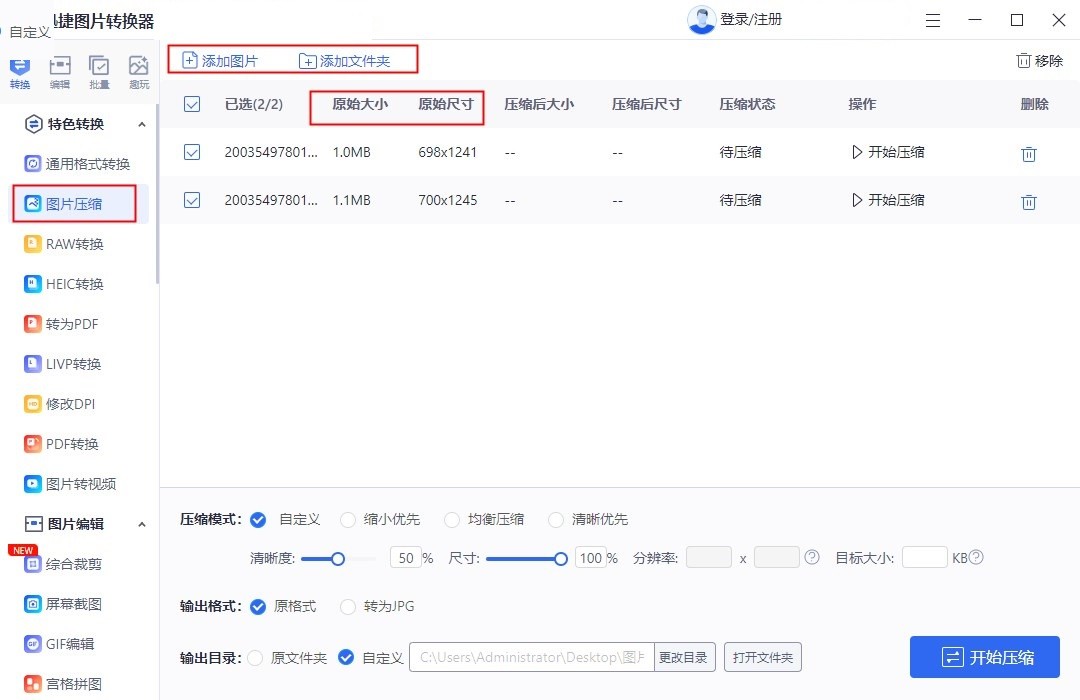Select the 均衡压缩 compression mode

tap(452, 519)
